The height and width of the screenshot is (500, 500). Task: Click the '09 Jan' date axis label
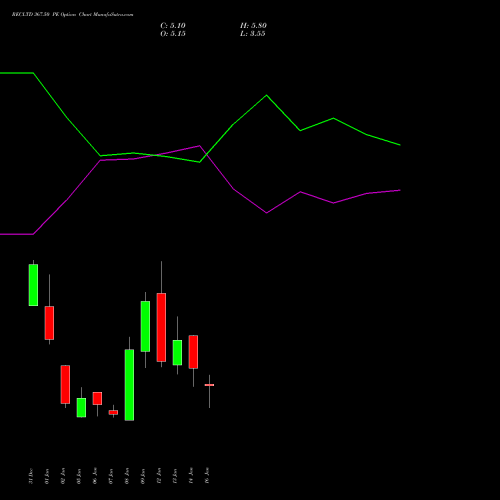[143, 476]
